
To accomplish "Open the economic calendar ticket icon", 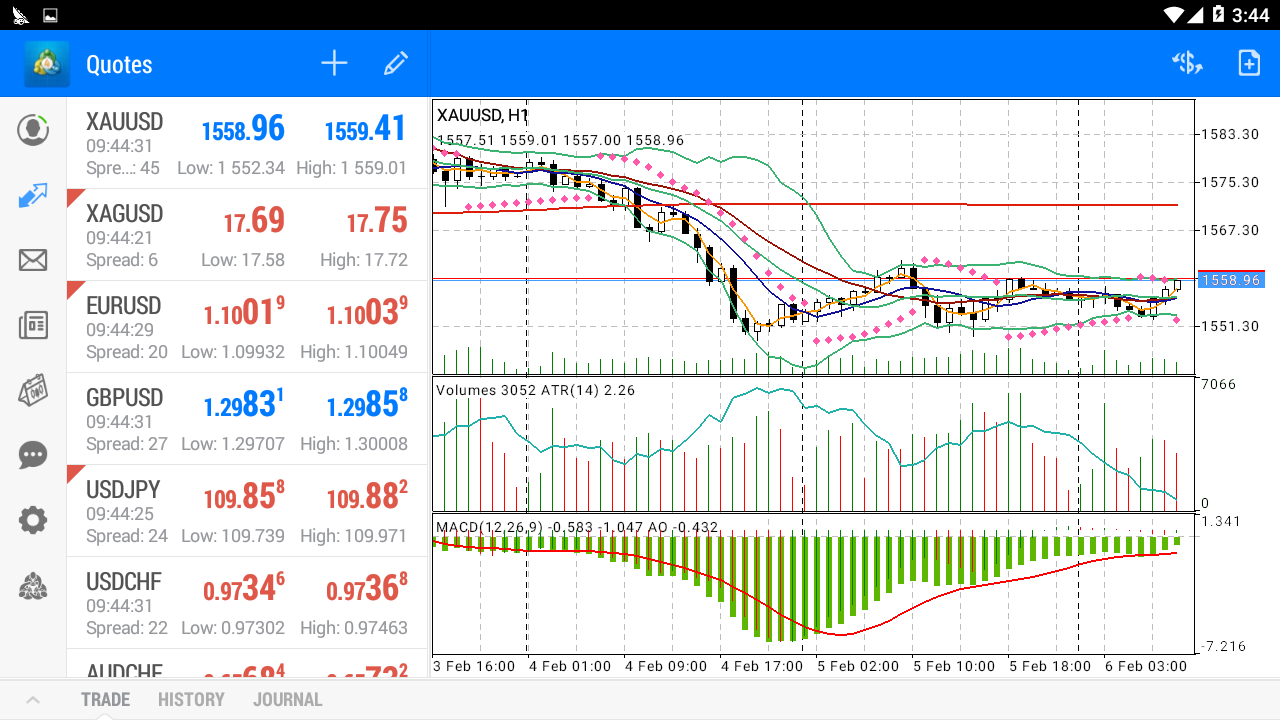I will pos(33,391).
